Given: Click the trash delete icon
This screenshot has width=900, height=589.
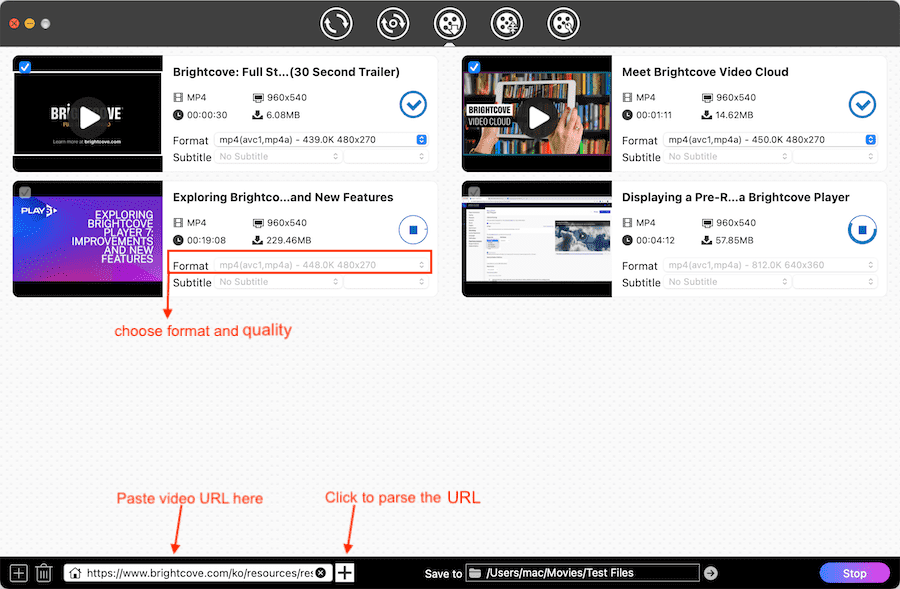Looking at the screenshot, I should [44, 573].
